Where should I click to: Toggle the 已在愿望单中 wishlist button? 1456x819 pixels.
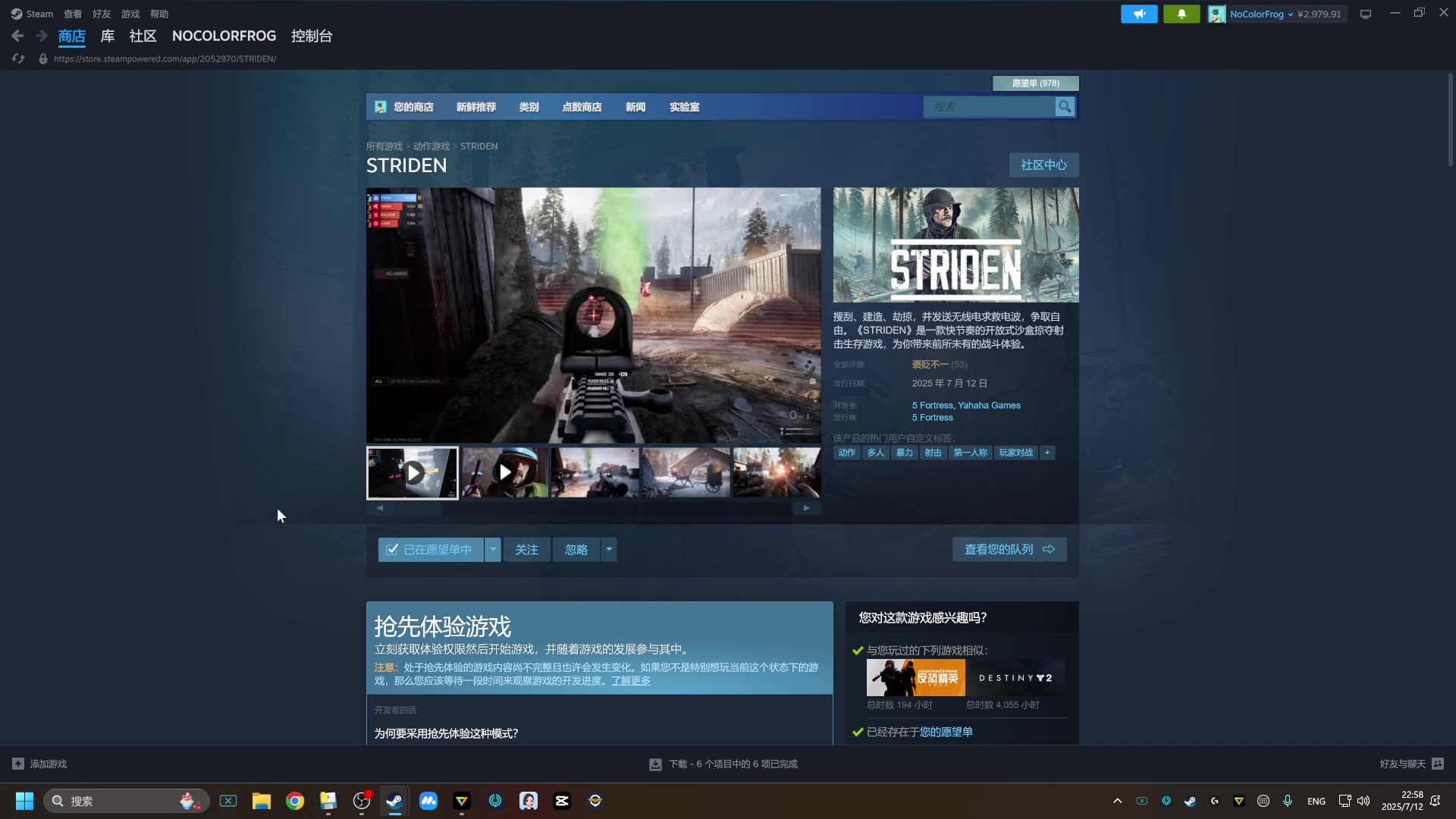(430, 550)
